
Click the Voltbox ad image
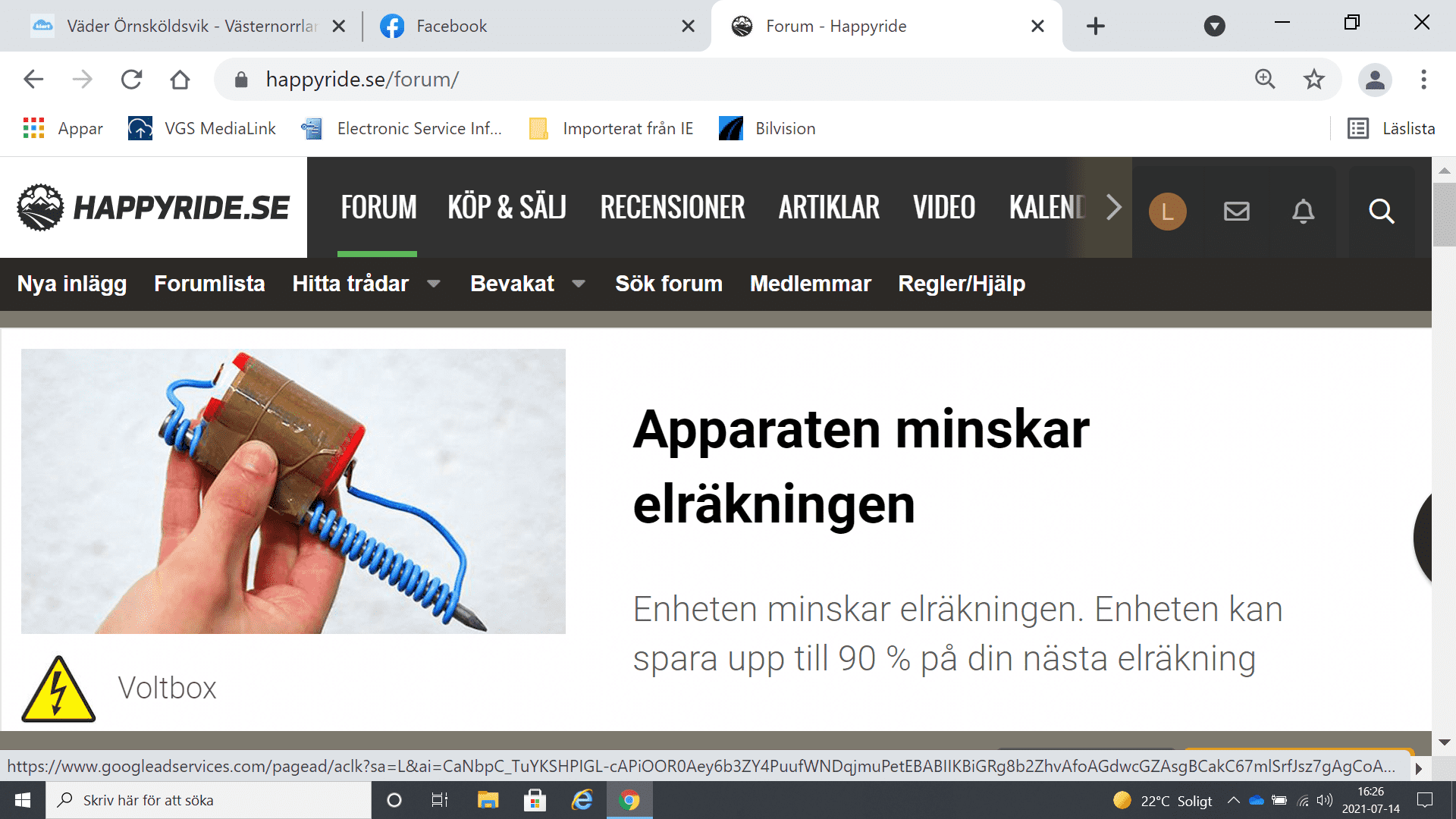(293, 491)
